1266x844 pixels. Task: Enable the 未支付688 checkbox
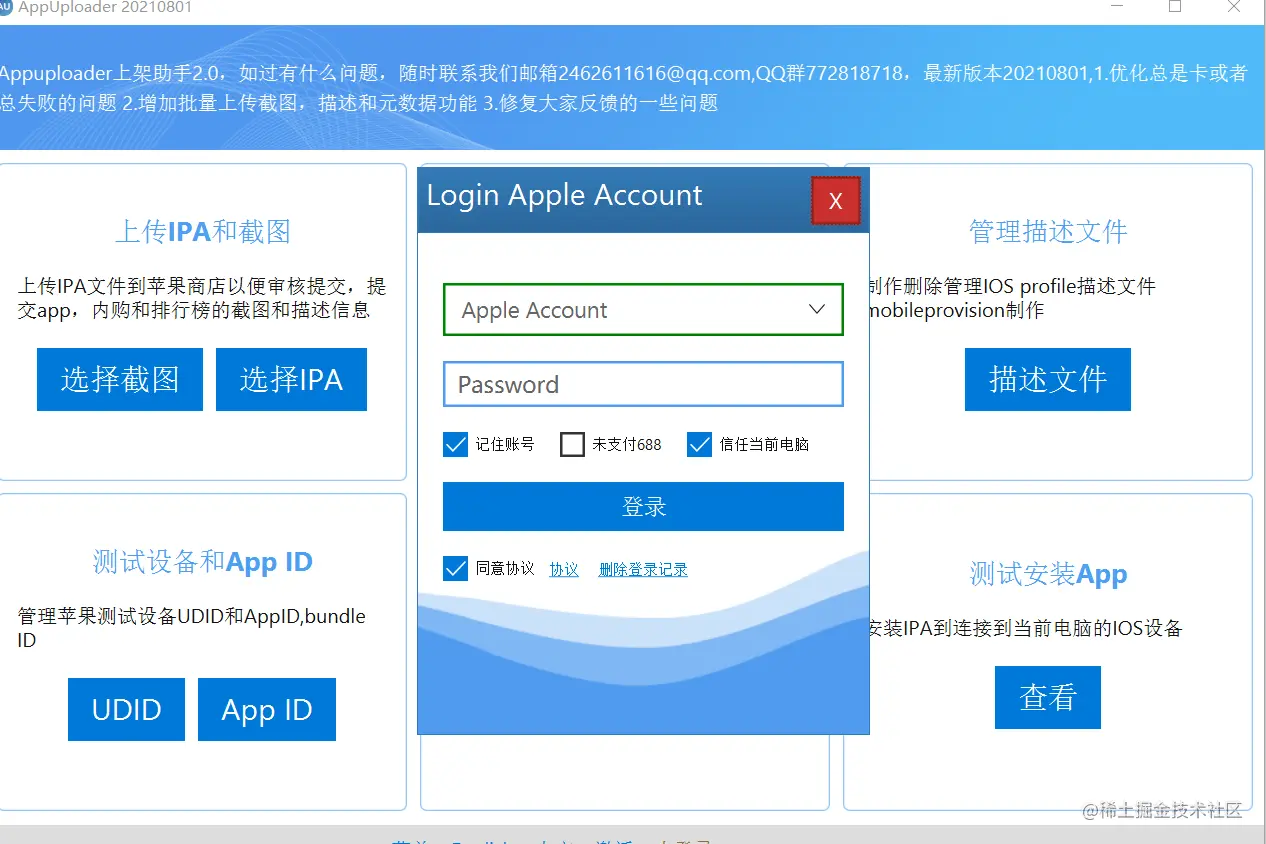572,444
